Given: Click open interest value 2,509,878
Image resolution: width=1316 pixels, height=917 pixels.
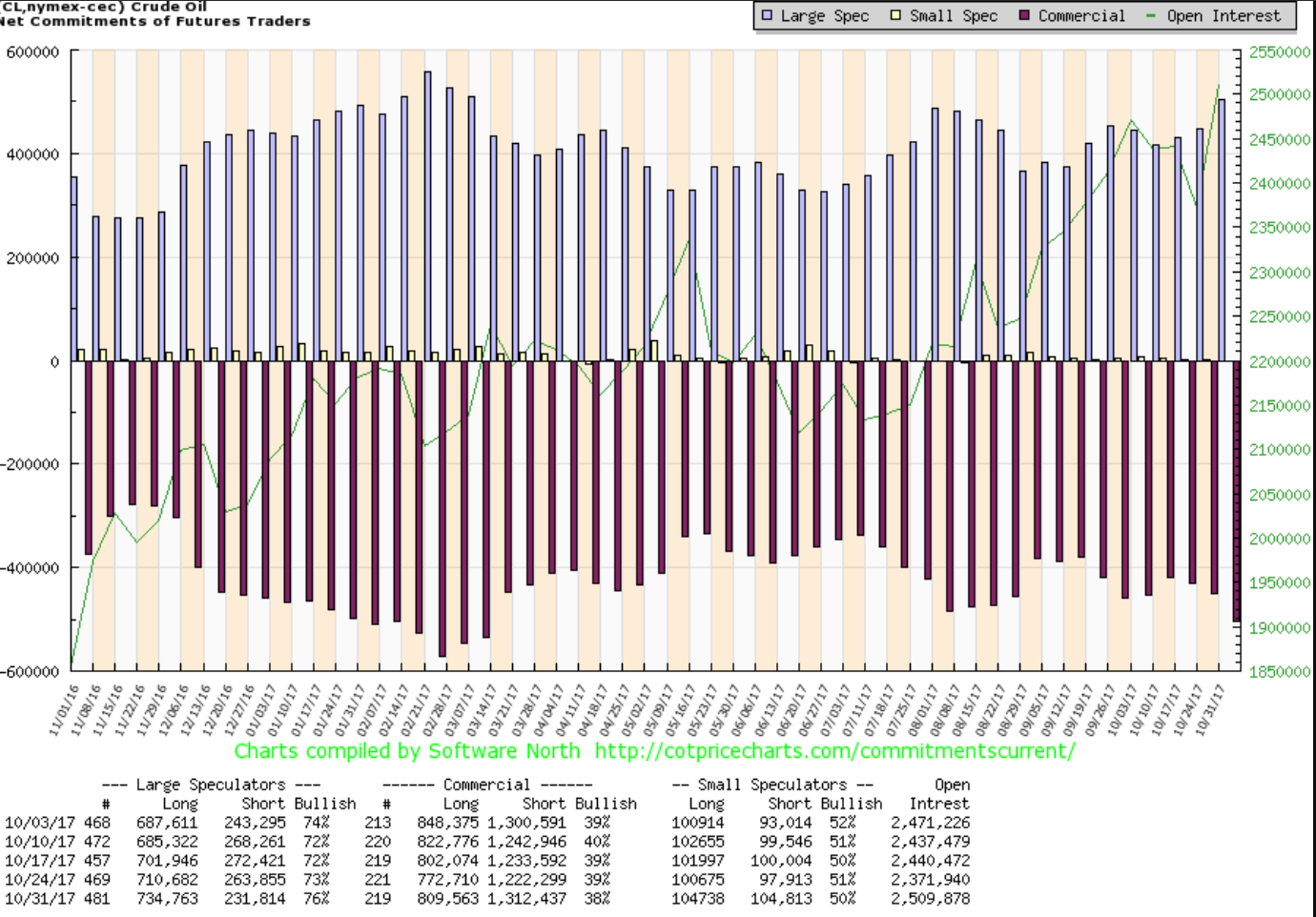Looking at the screenshot, I should (931, 898).
